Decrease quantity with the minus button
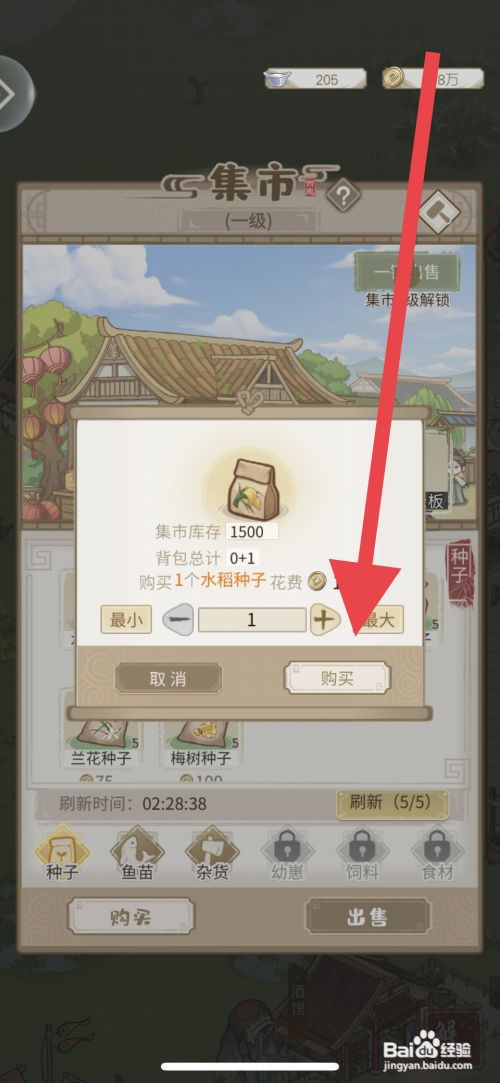This screenshot has height=1083, width=500. [x=178, y=620]
